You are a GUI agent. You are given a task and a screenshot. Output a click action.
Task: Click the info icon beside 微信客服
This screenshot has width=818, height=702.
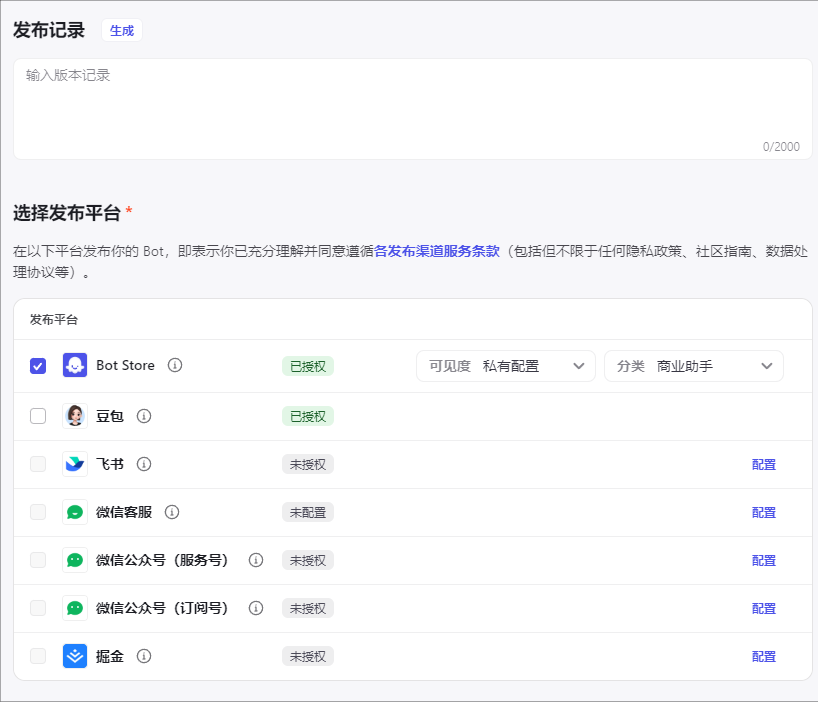pyautogui.click(x=172, y=512)
